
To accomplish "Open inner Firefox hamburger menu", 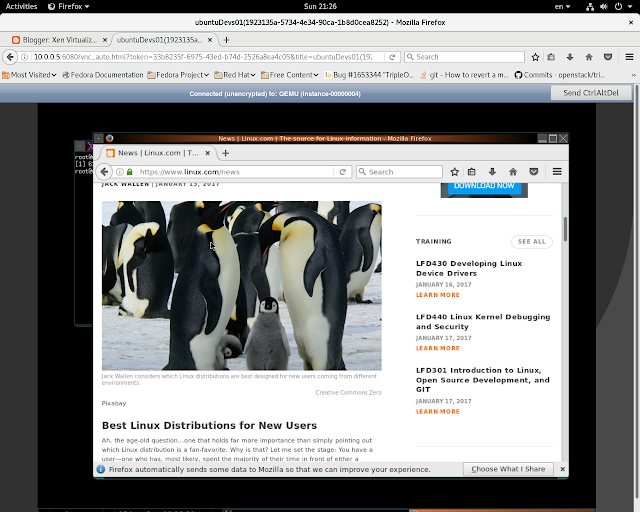I will (x=557, y=172).
